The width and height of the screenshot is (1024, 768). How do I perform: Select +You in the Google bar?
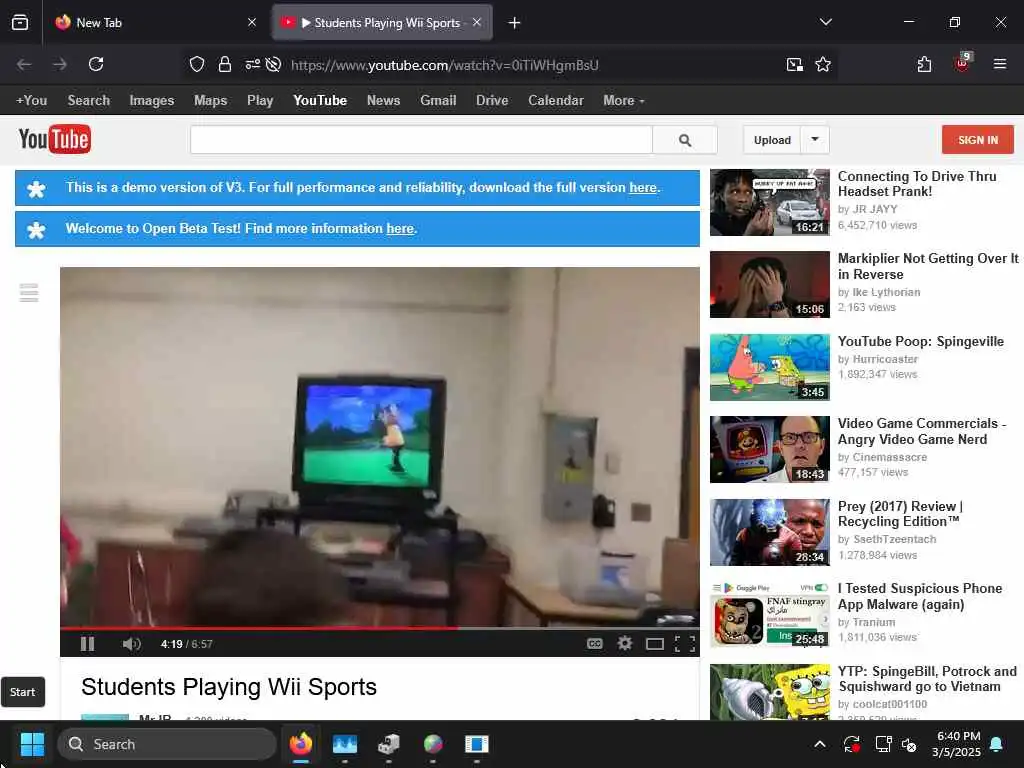[31, 101]
